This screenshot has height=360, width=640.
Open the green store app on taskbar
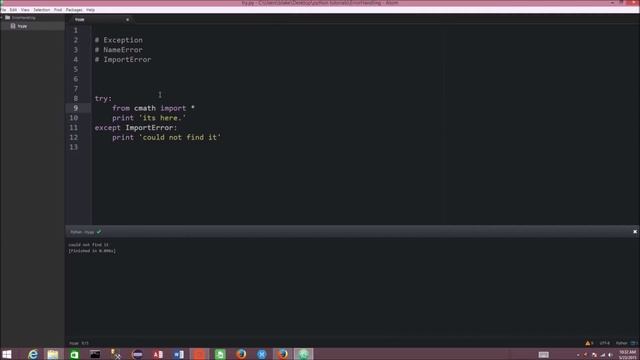tap(74, 354)
